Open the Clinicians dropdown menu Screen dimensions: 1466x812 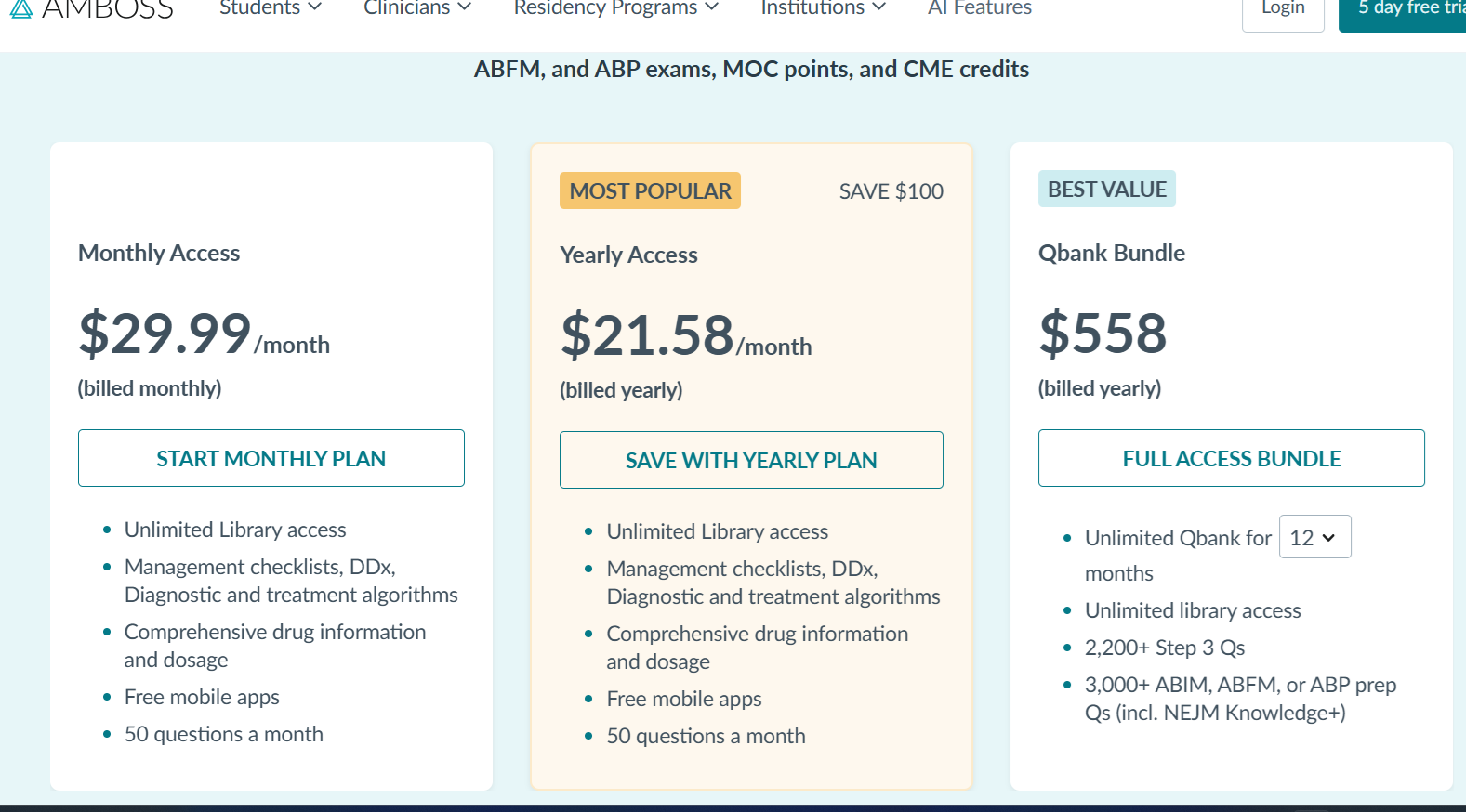417,8
